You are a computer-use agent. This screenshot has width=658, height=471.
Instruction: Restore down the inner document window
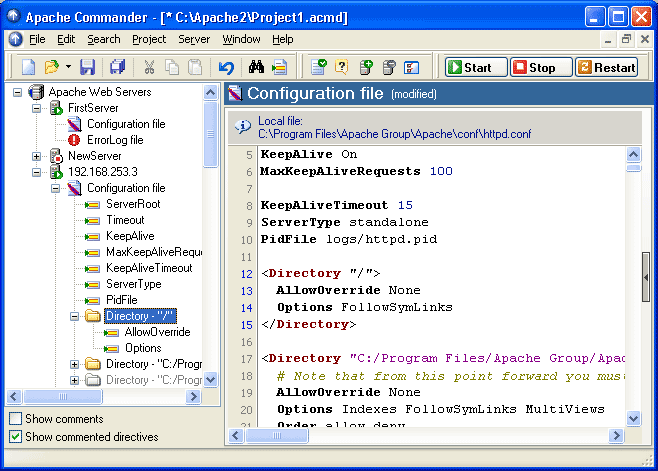[x=627, y=39]
